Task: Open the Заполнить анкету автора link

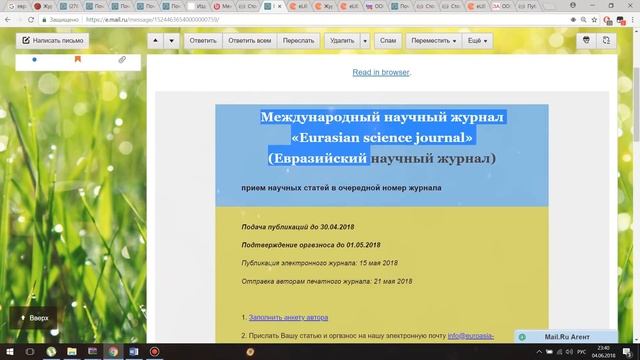Action: tap(288, 317)
